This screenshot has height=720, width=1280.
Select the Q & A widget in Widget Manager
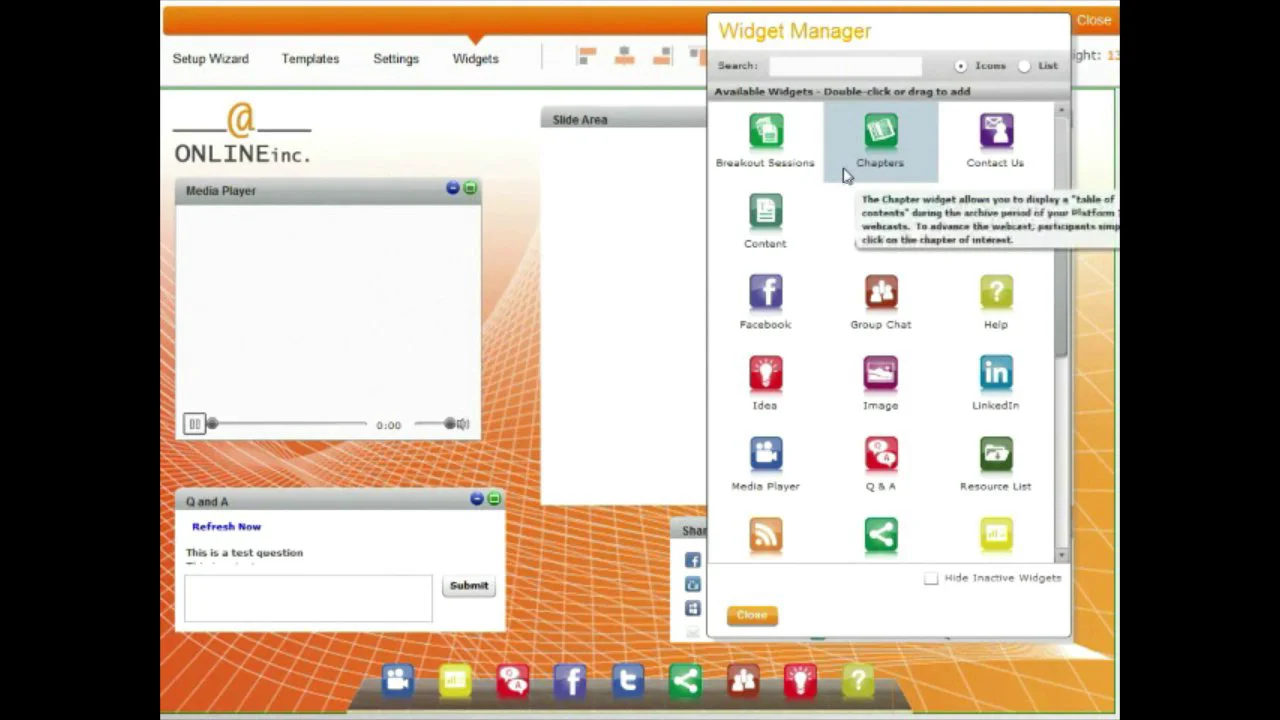(x=881, y=455)
